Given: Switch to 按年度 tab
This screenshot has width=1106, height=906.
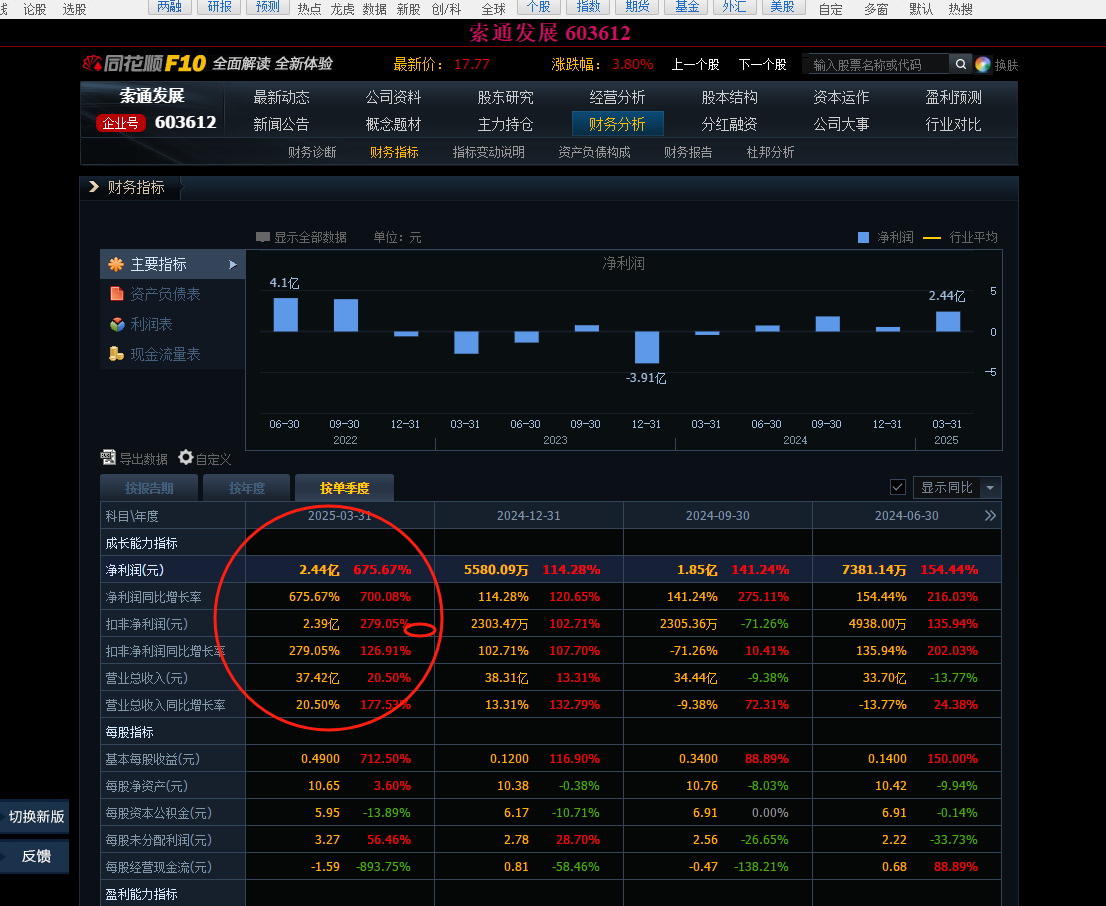Looking at the screenshot, I should click(247, 488).
